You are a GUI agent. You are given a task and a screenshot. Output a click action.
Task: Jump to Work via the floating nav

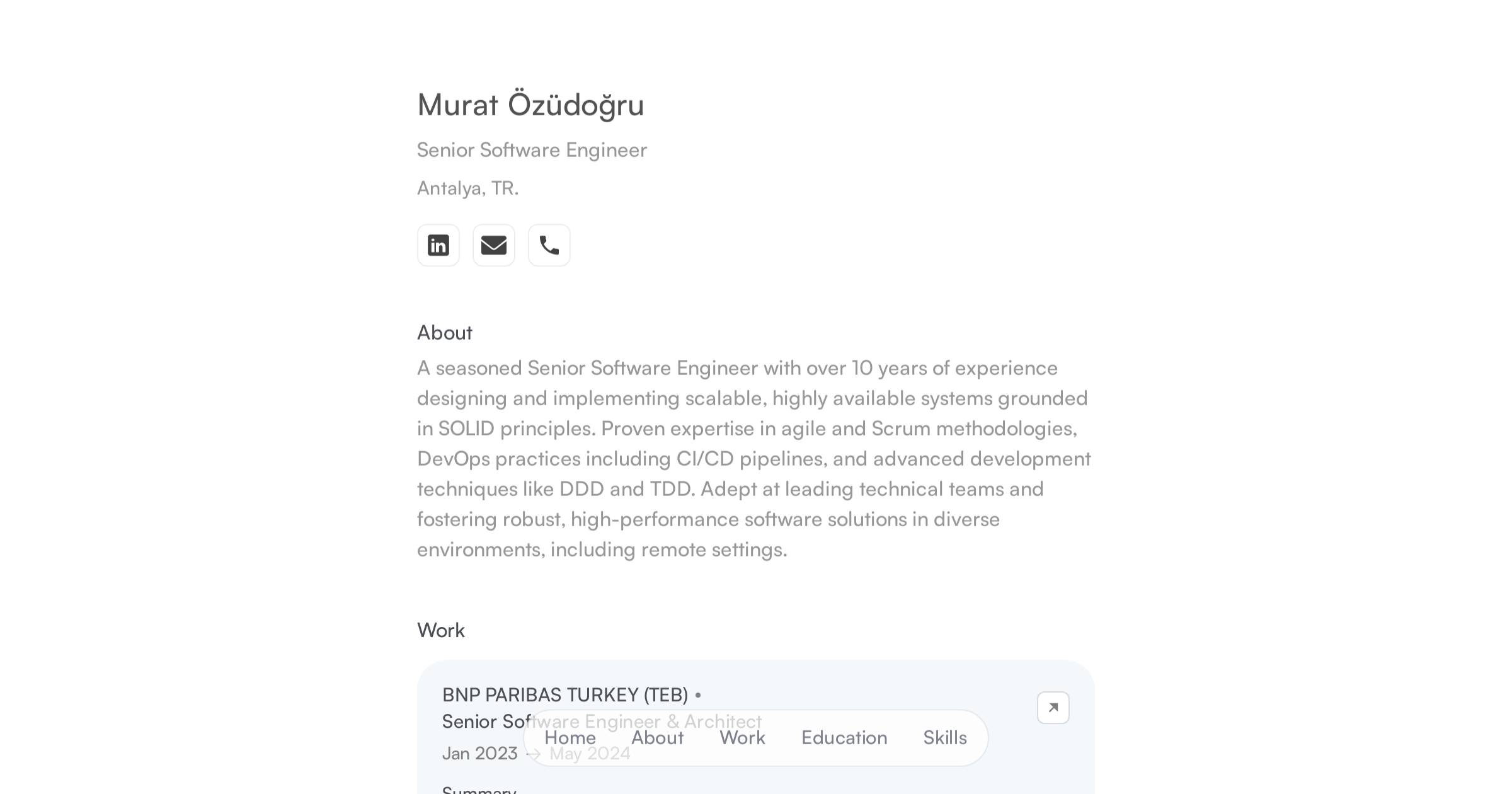pyautogui.click(x=742, y=738)
